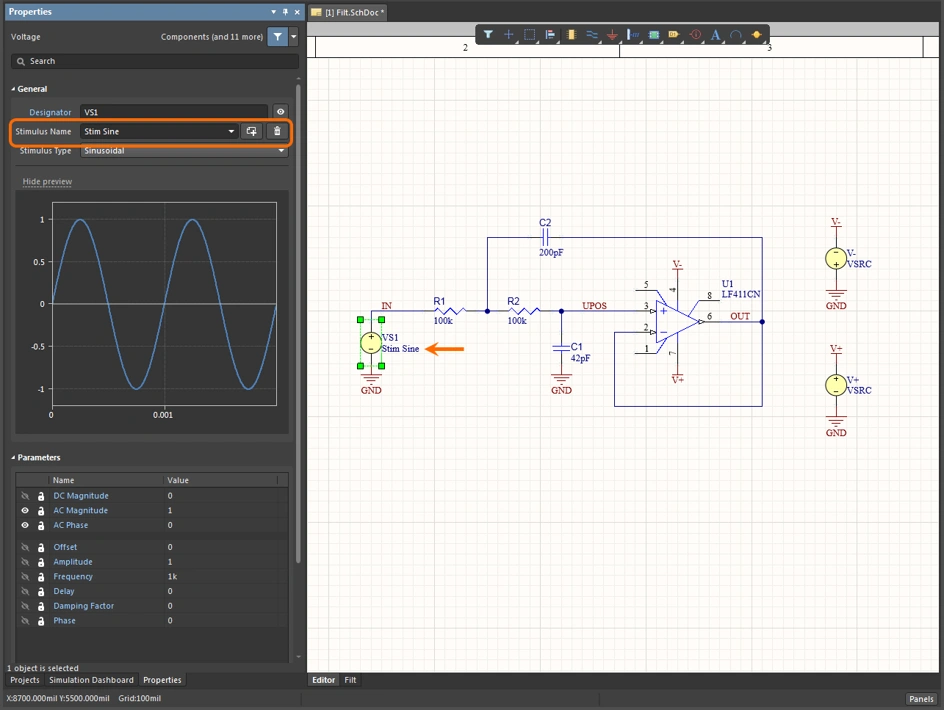Image resolution: width=944 pixels, height=710 pixels.
Task: Select the Place Wire tool
Action: [x=592, y=35]
